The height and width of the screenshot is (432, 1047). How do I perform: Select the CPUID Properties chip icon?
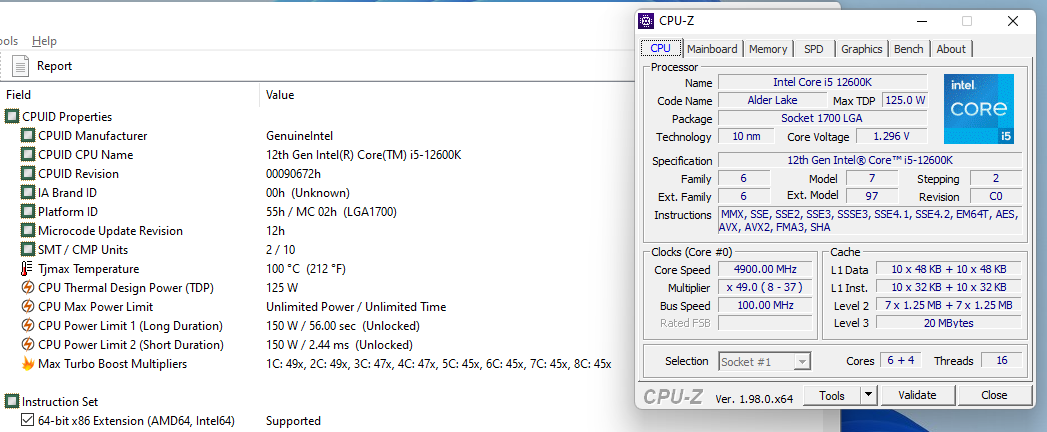click(12, 117)
